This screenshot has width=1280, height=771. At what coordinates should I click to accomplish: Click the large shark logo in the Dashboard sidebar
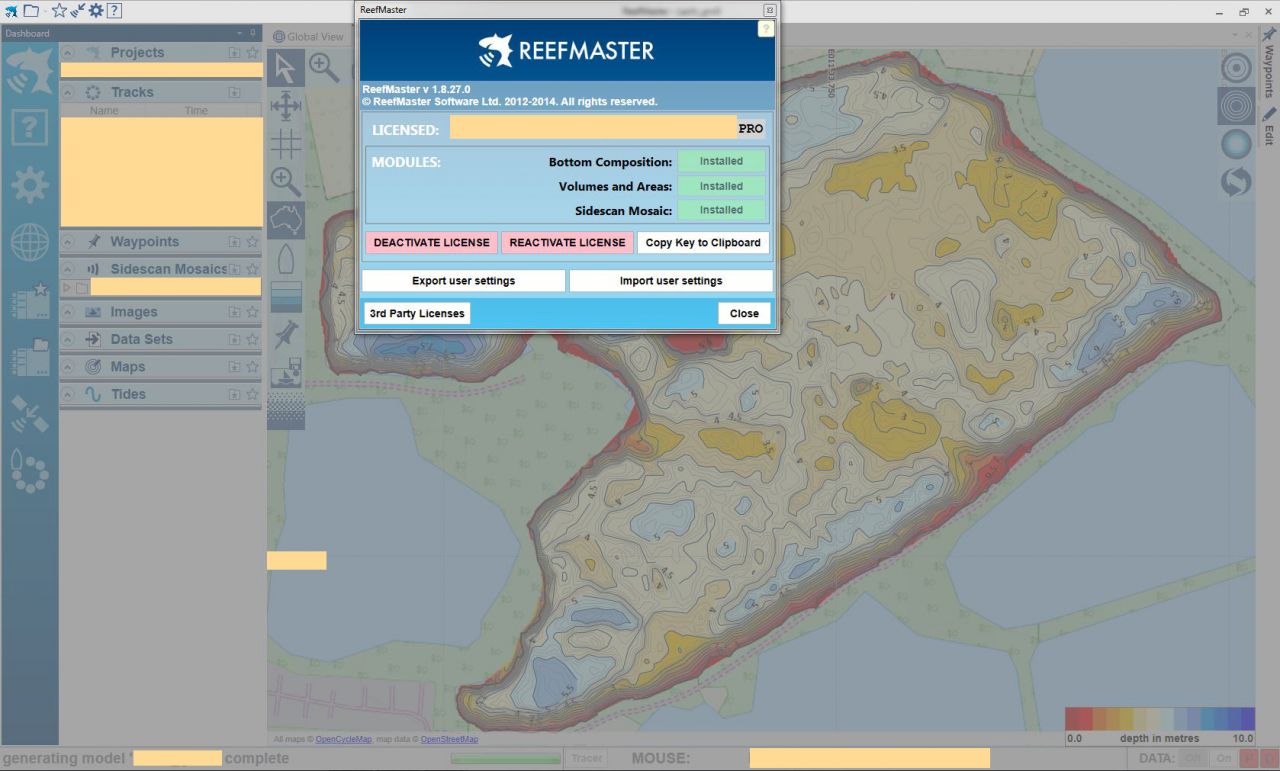coord(29,70)
